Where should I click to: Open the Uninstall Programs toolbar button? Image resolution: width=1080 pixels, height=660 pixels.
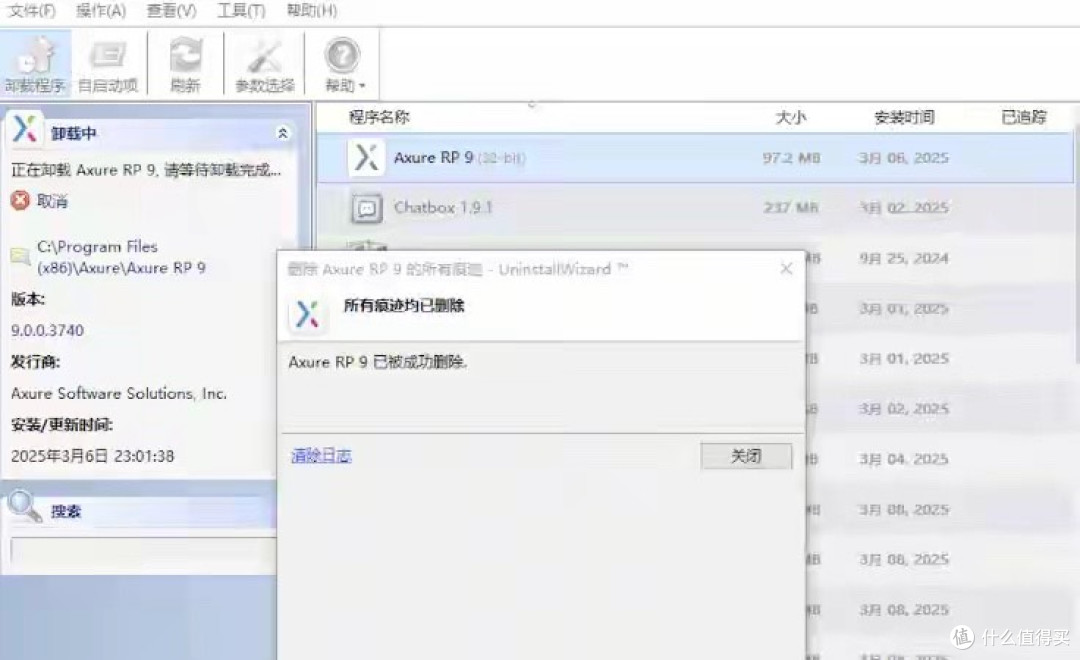tap(35, 64)
